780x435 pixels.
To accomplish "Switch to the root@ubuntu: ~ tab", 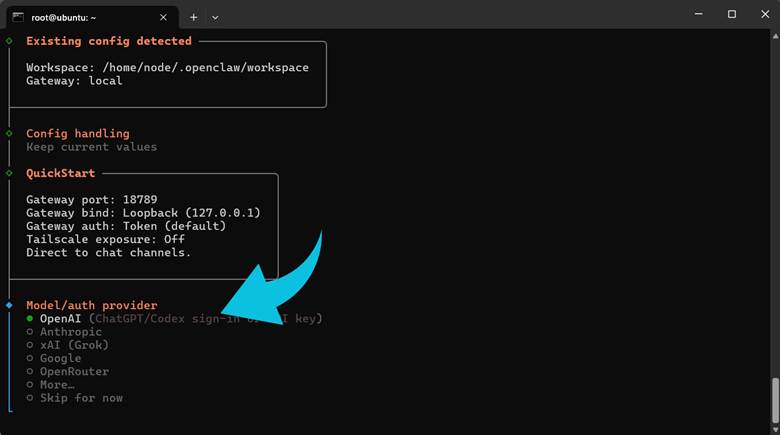I will (92, 17).
